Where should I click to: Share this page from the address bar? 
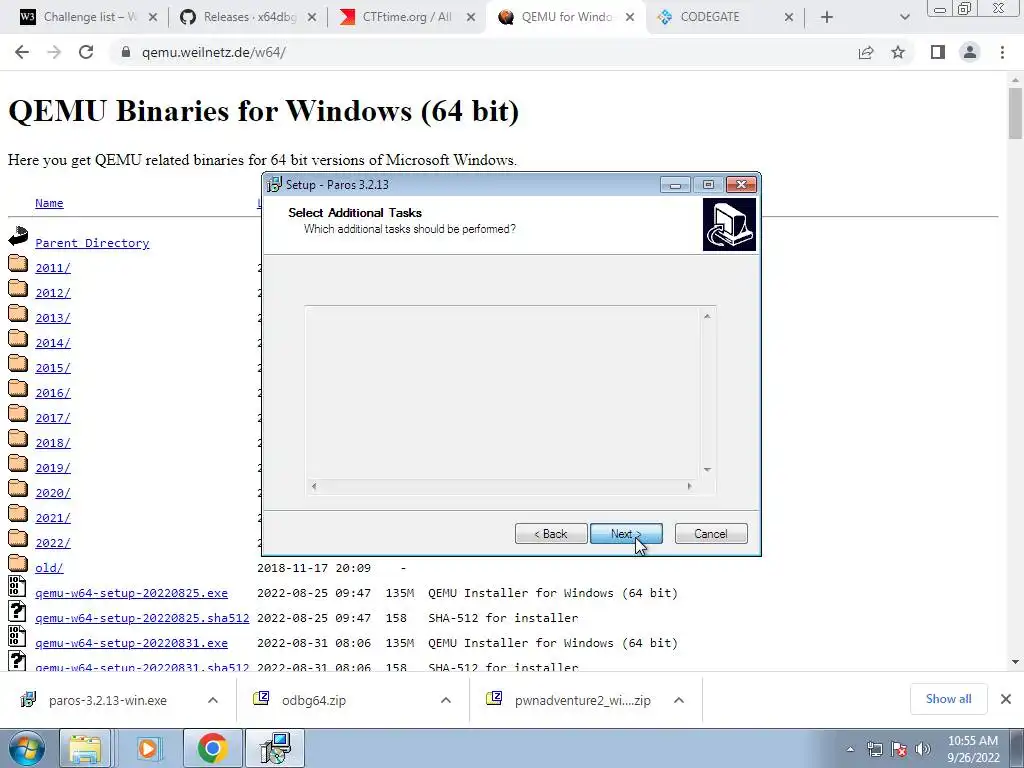866,52
